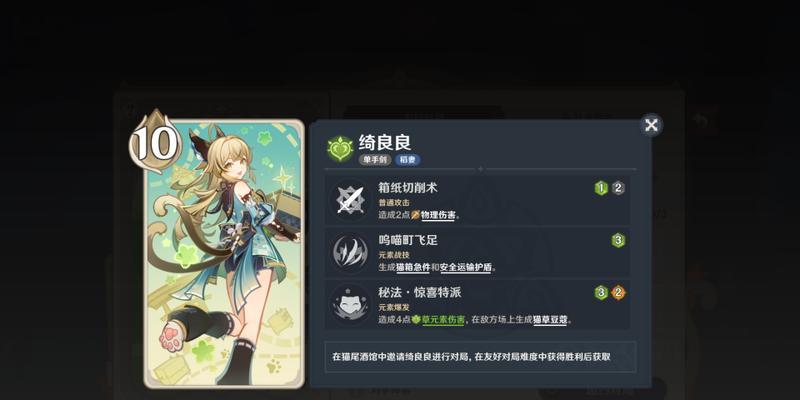Screen dimensions: 800x400
Task: Click the Dendro element icon beside 绮良良
Action: (x=340, y=149)
